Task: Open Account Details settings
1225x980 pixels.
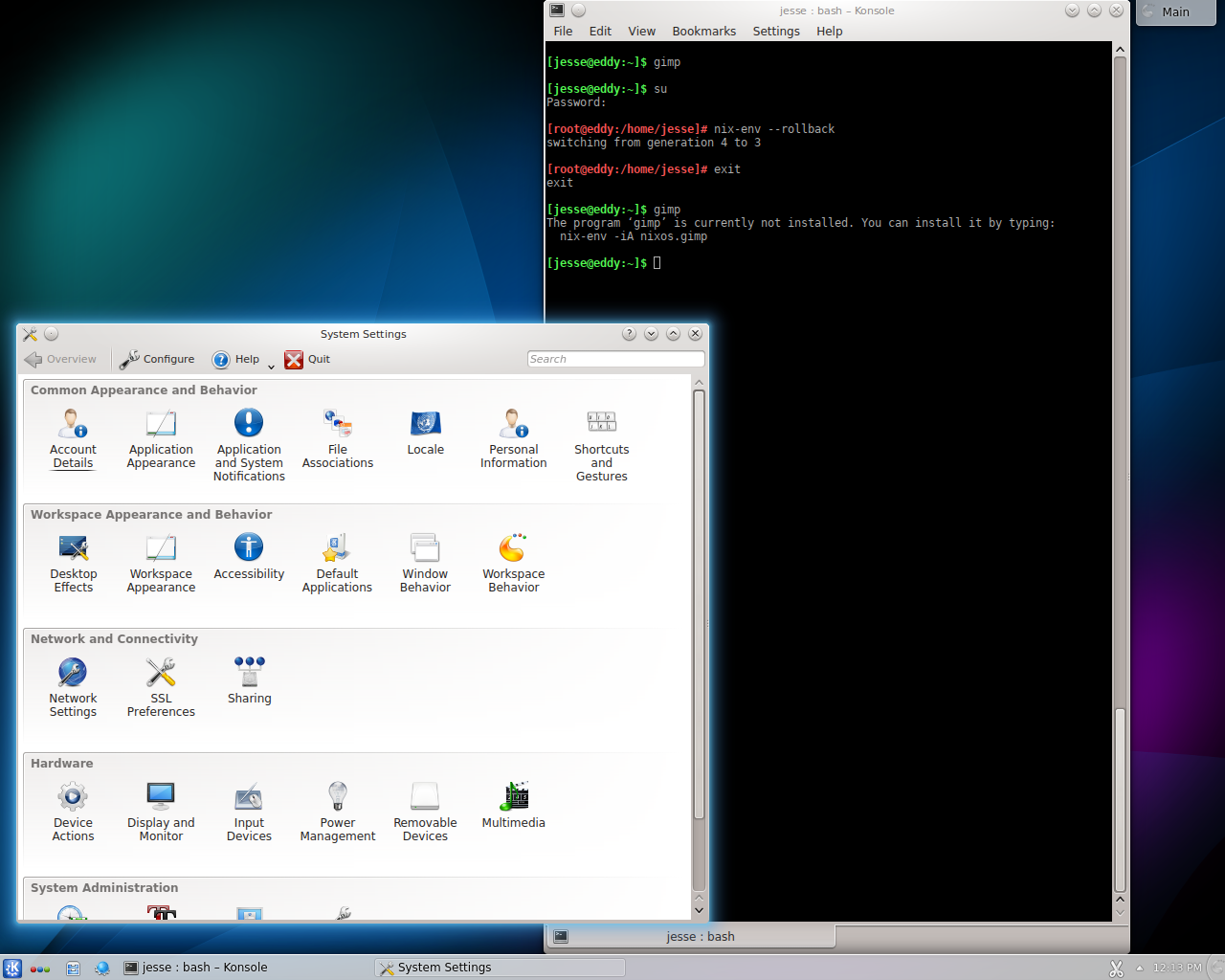Action: 73,438
